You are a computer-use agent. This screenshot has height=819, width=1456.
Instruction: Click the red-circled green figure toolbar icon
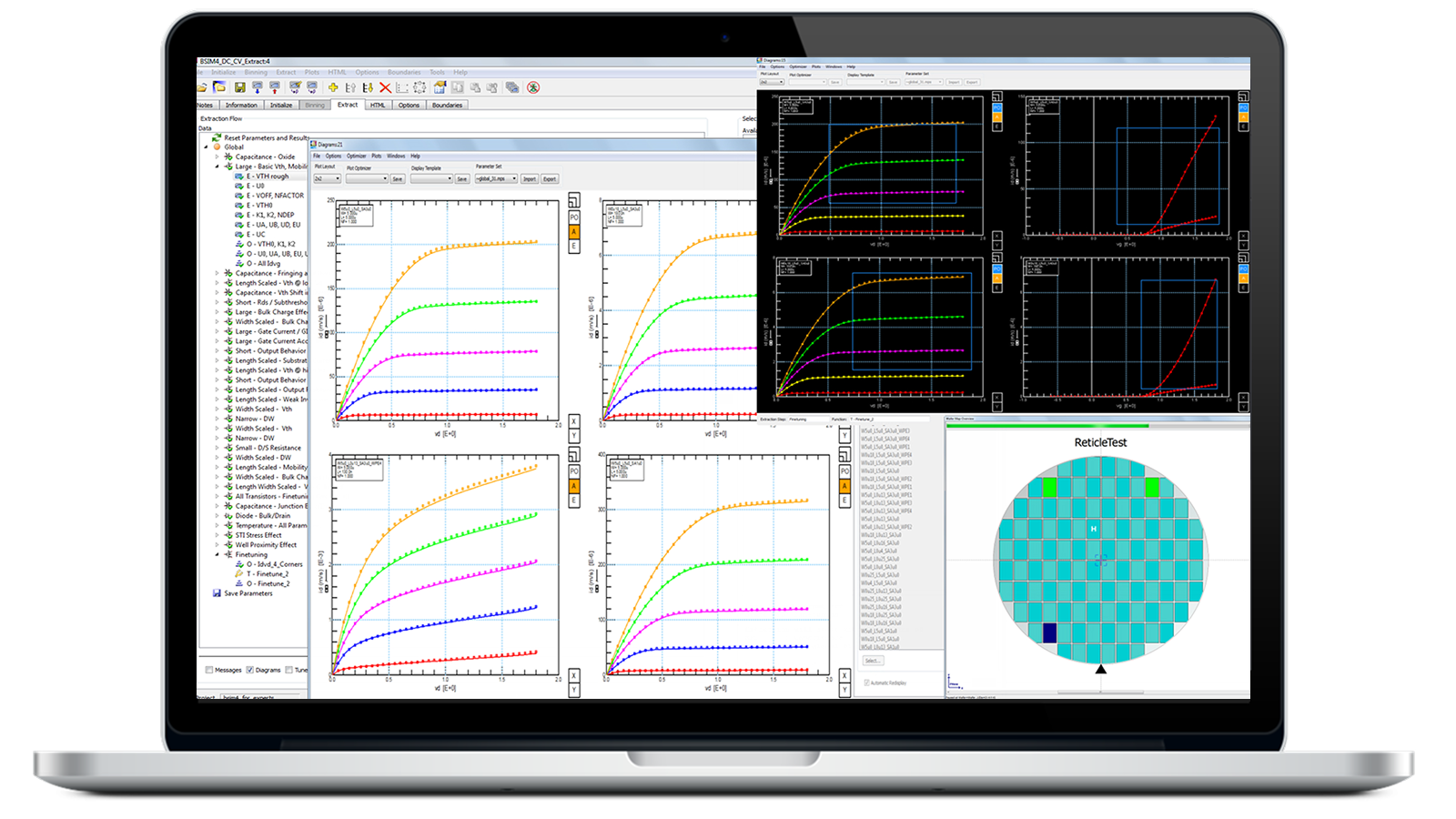533,87
